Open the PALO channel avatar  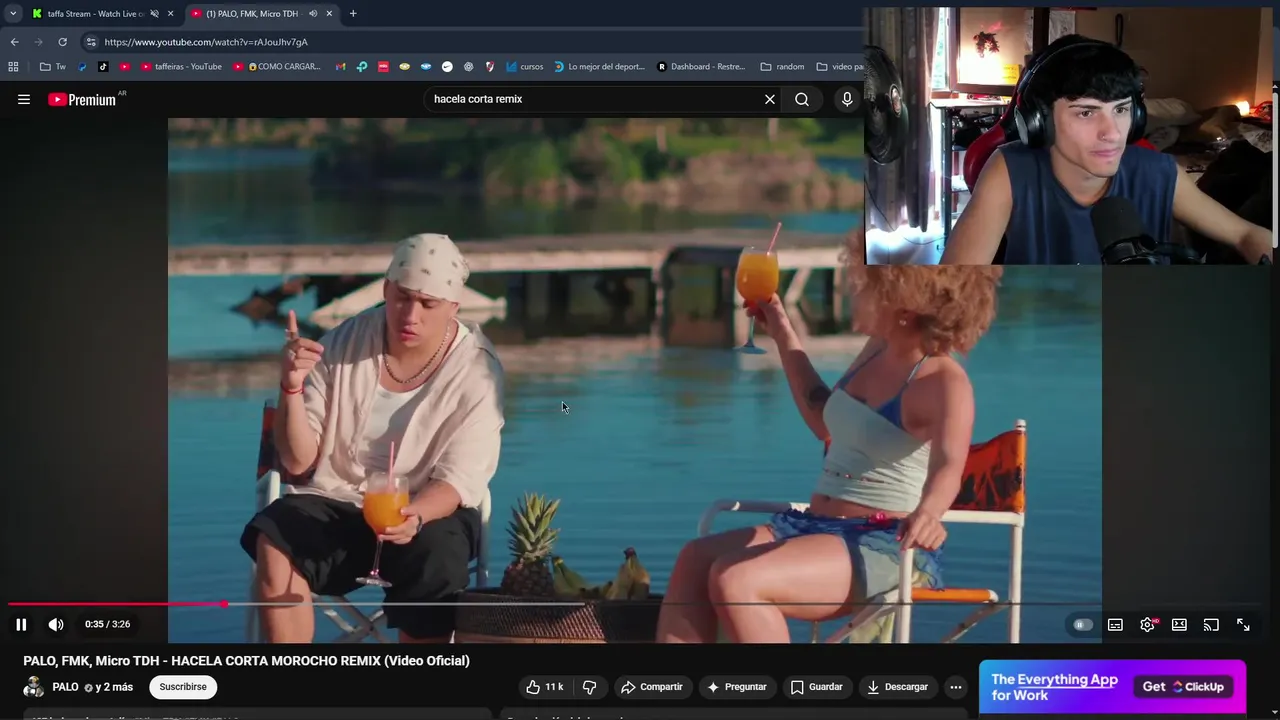point(34,687)
